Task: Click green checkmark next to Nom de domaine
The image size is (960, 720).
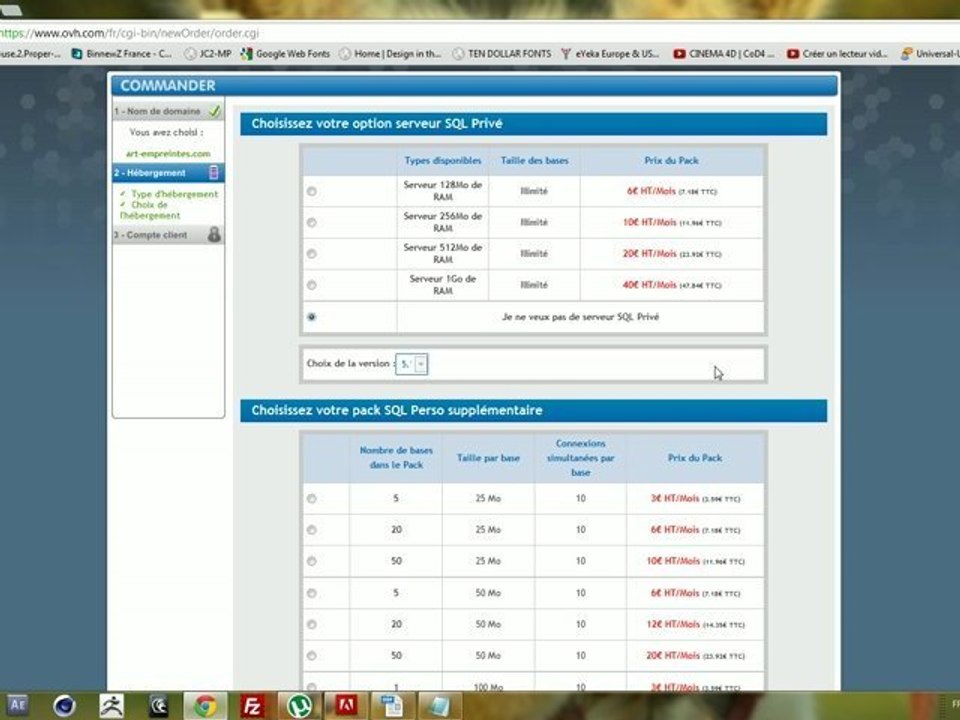Action: coord(214,111)
